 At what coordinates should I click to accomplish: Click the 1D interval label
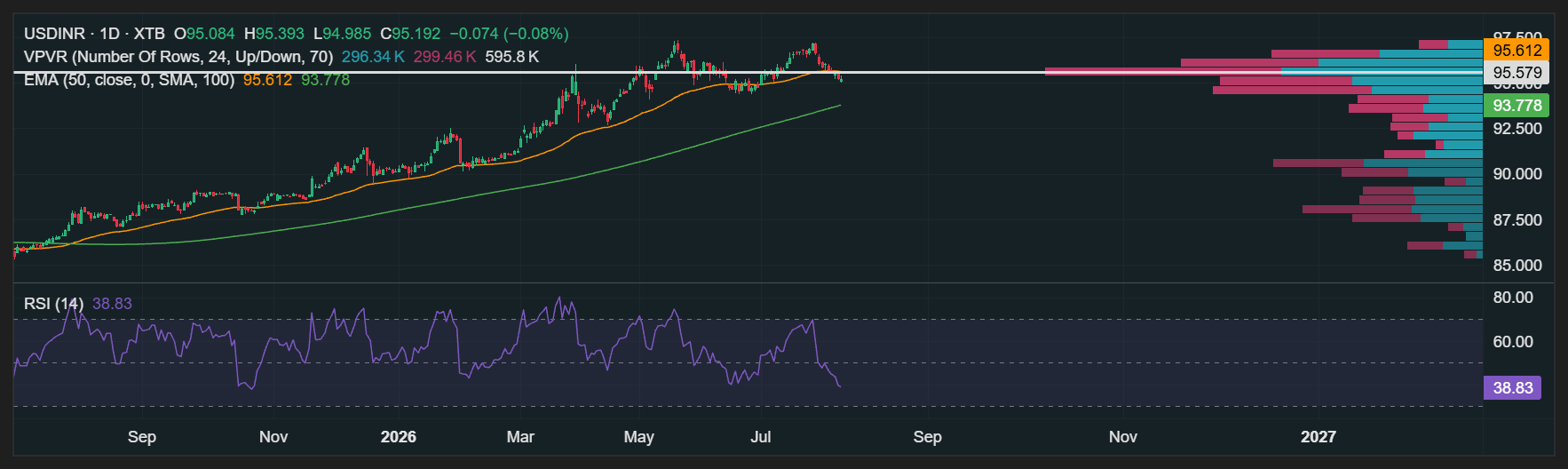pos(110,34)
